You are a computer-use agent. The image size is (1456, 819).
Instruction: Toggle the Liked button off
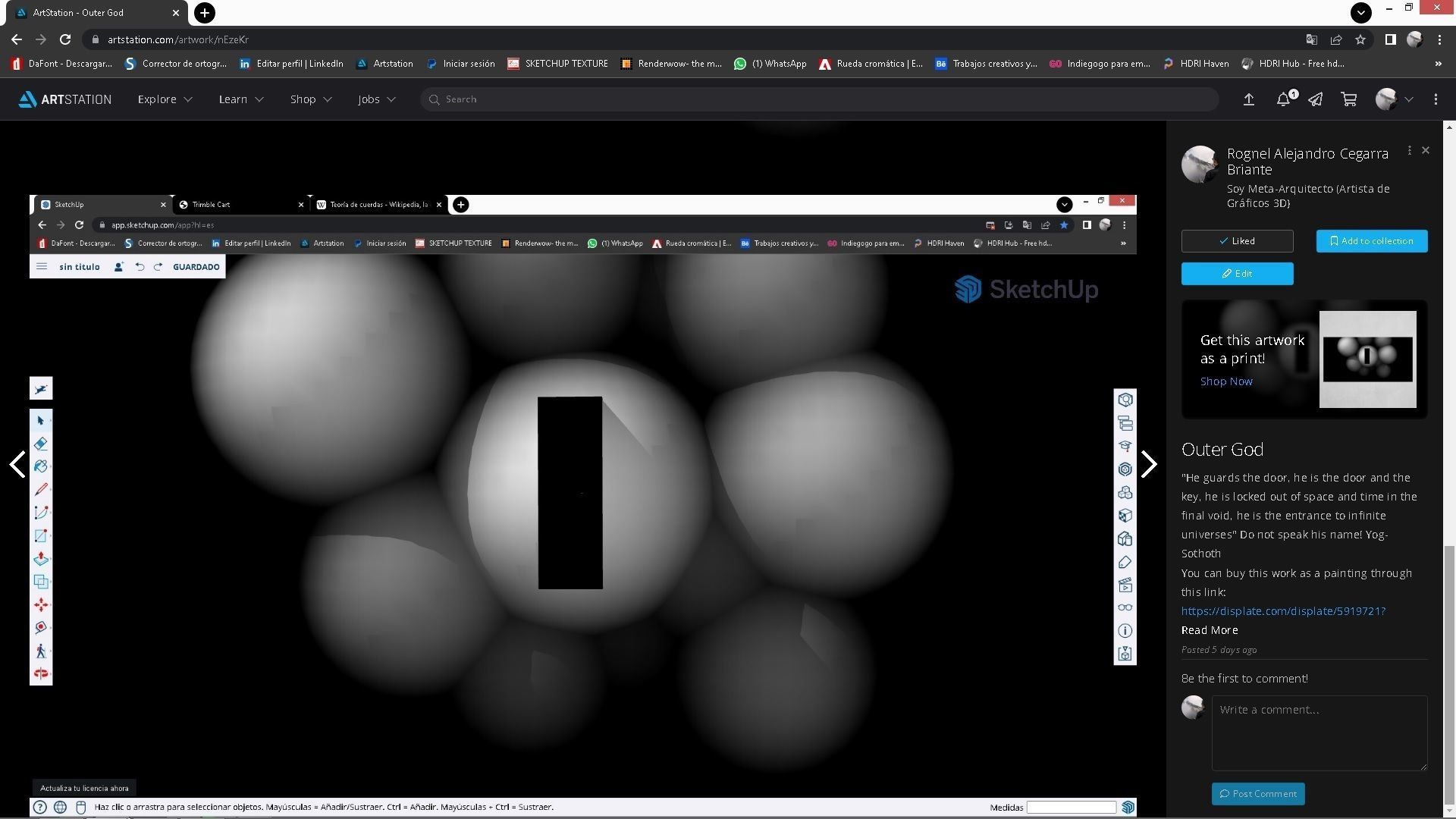click(x=1237, y=241)
